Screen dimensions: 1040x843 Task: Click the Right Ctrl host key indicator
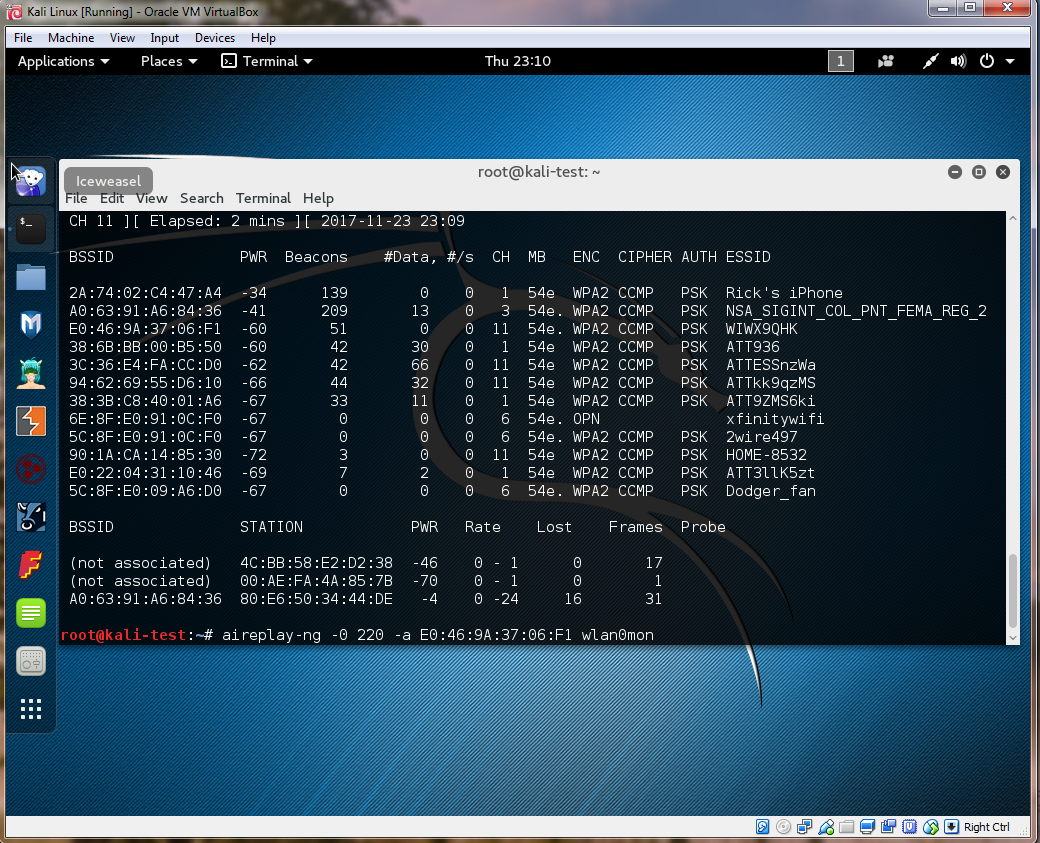(986, 826)
